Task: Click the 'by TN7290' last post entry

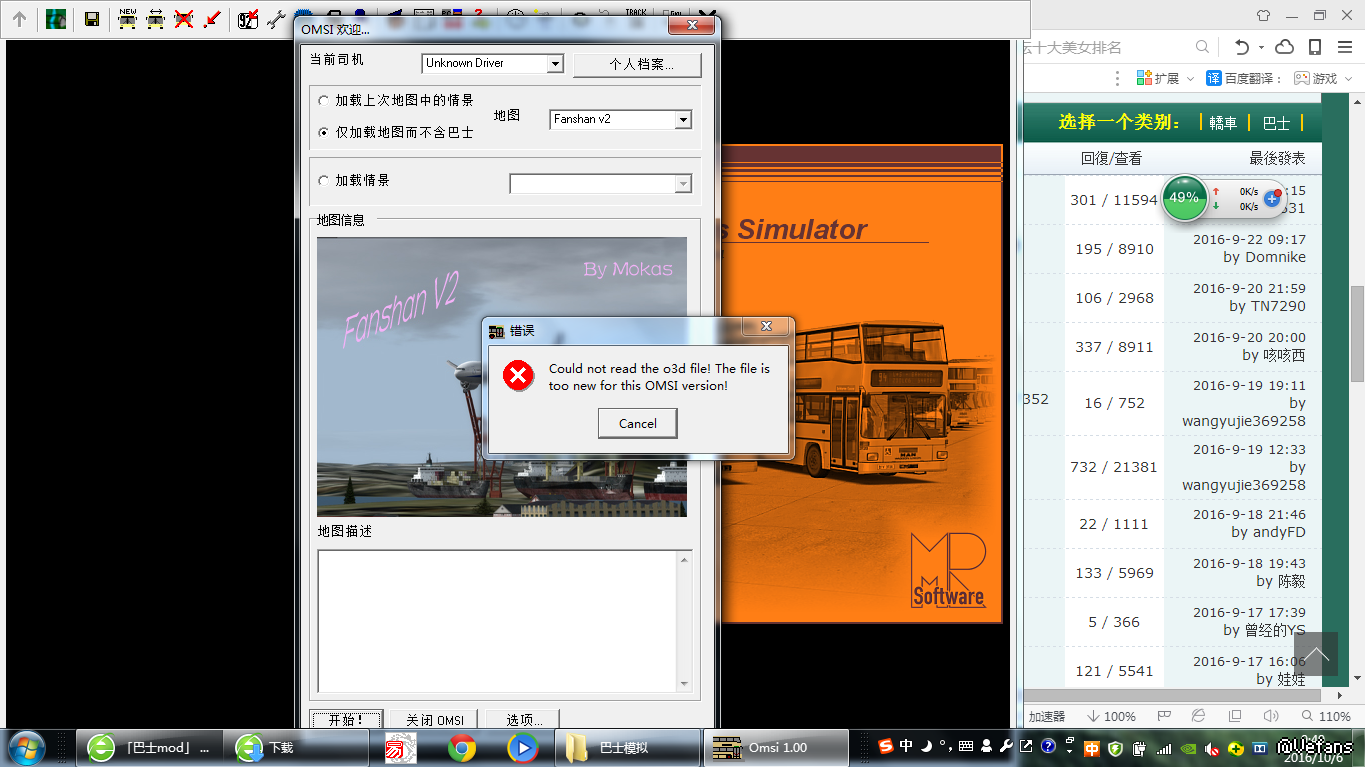Action: click(1268, 306)
